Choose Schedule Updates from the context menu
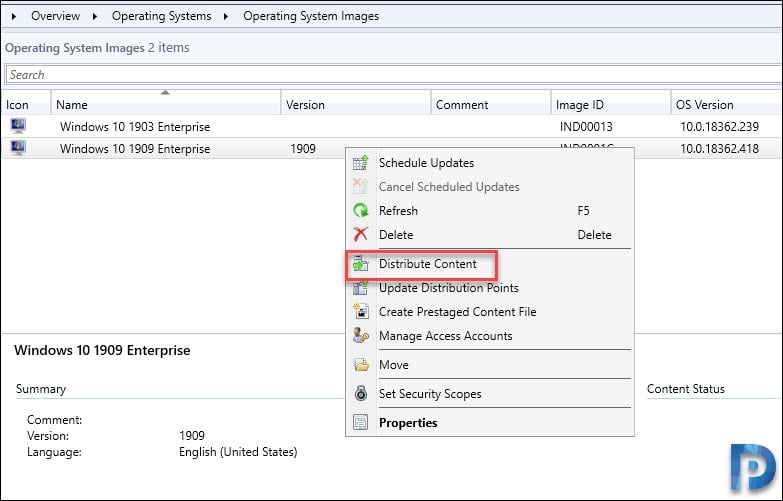Viewport: 783px width, 501px height. click(x=490, y=163)
